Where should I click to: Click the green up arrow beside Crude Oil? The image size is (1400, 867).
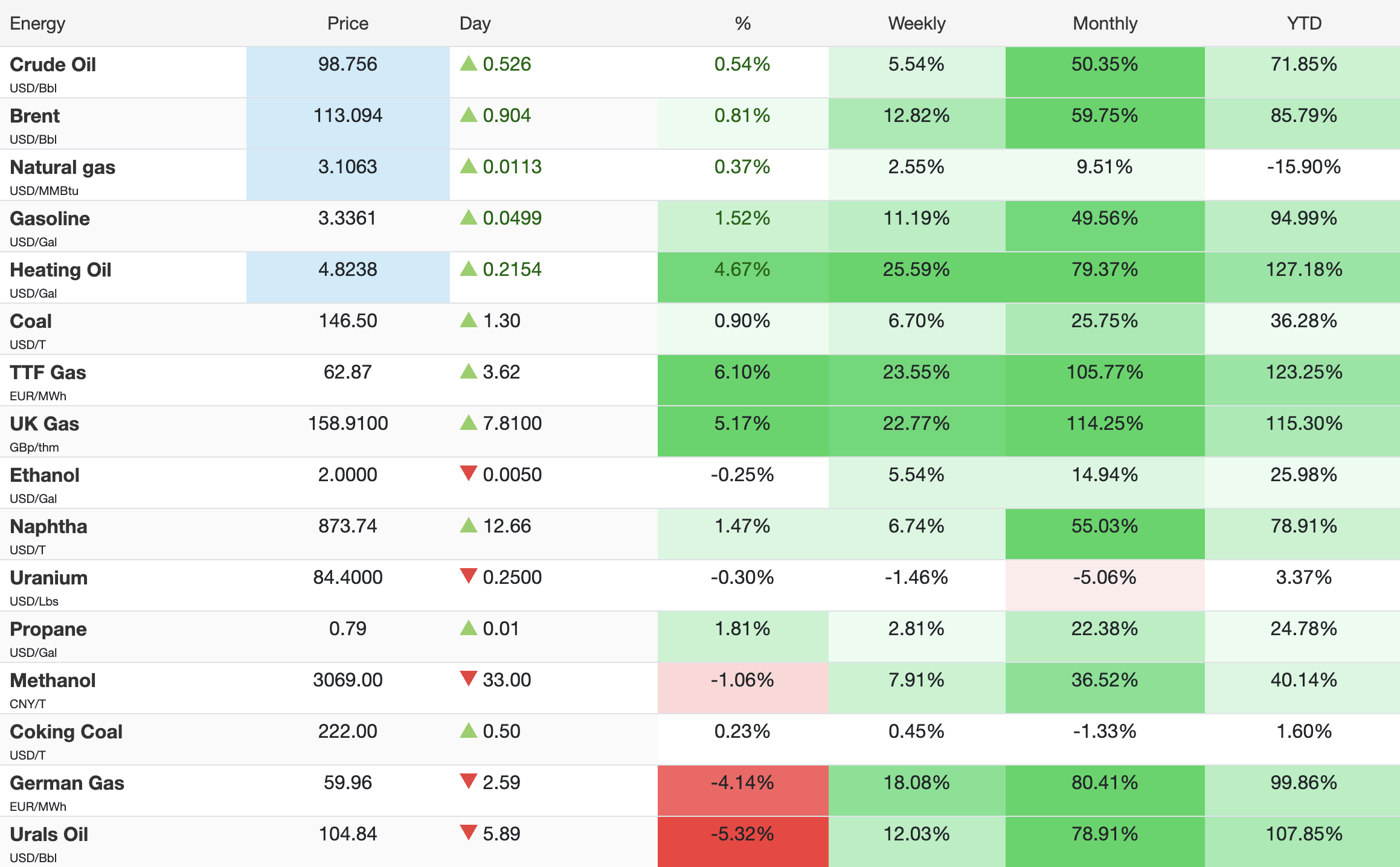pyautogui.click(x=468, y=63)
